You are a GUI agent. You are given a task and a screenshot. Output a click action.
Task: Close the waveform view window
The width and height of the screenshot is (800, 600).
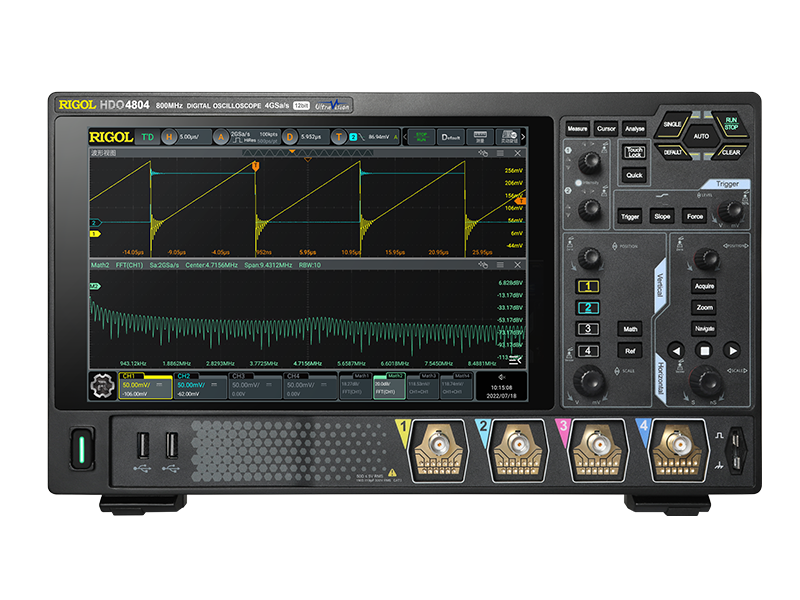pyautogui.click(x=517, y=153)
